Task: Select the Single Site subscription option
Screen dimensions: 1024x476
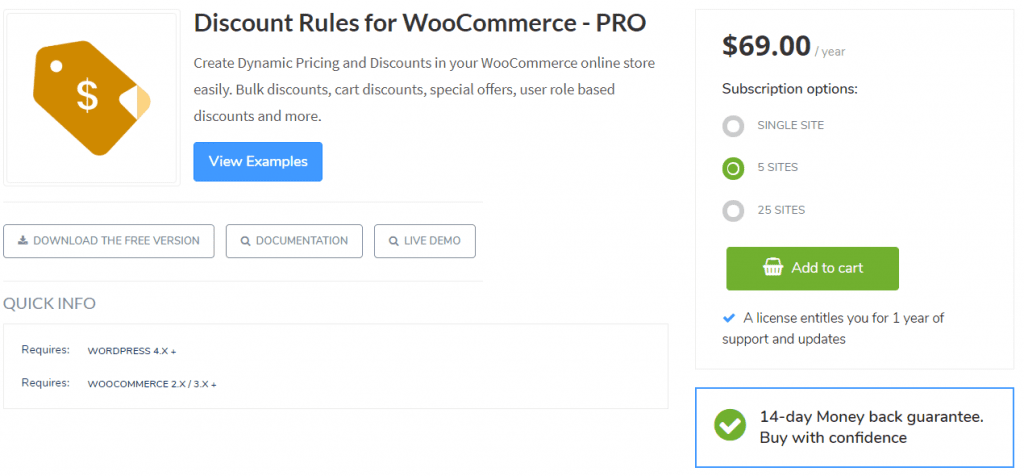Action: pos(733,126)
